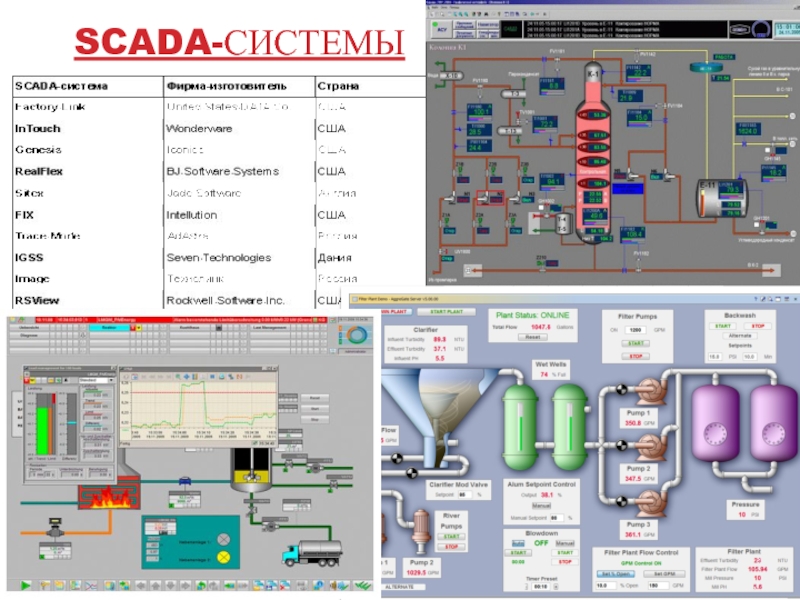Switch Alum Setpoint Control to Manual
The height and width of the screenshot is (600, 800).
(x=541, y=506)
